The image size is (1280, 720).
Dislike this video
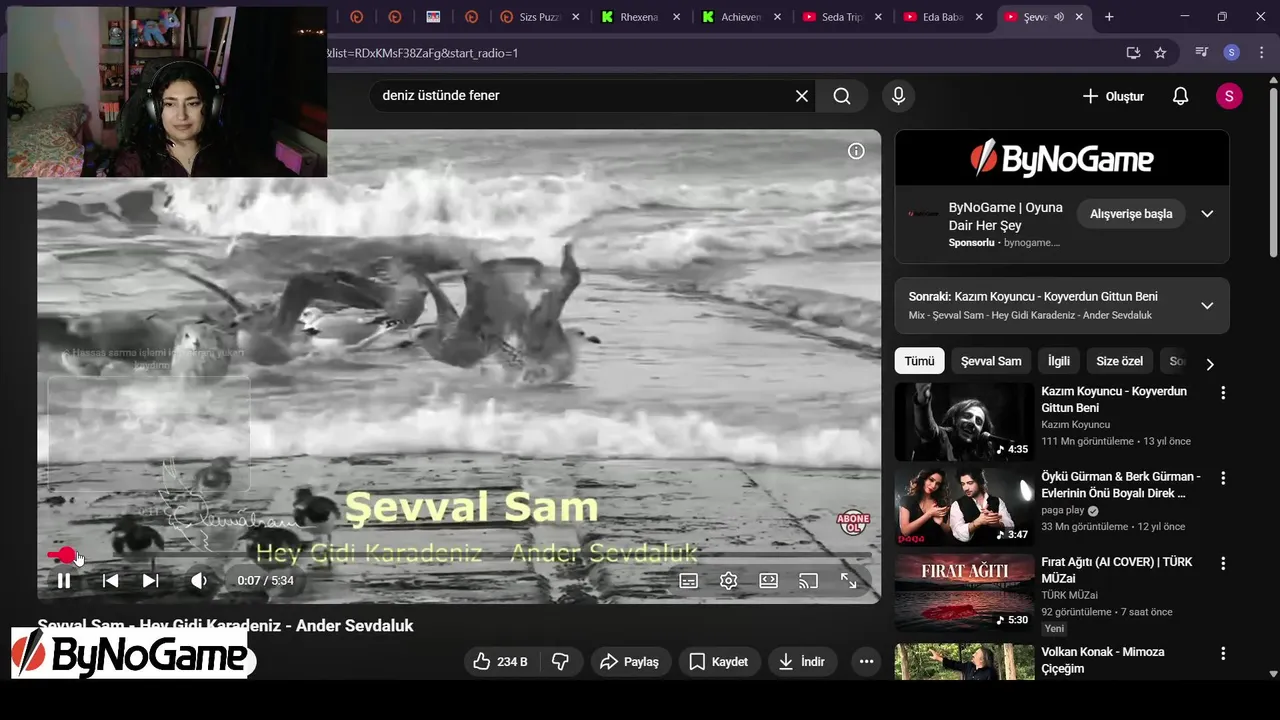point(561,662)
